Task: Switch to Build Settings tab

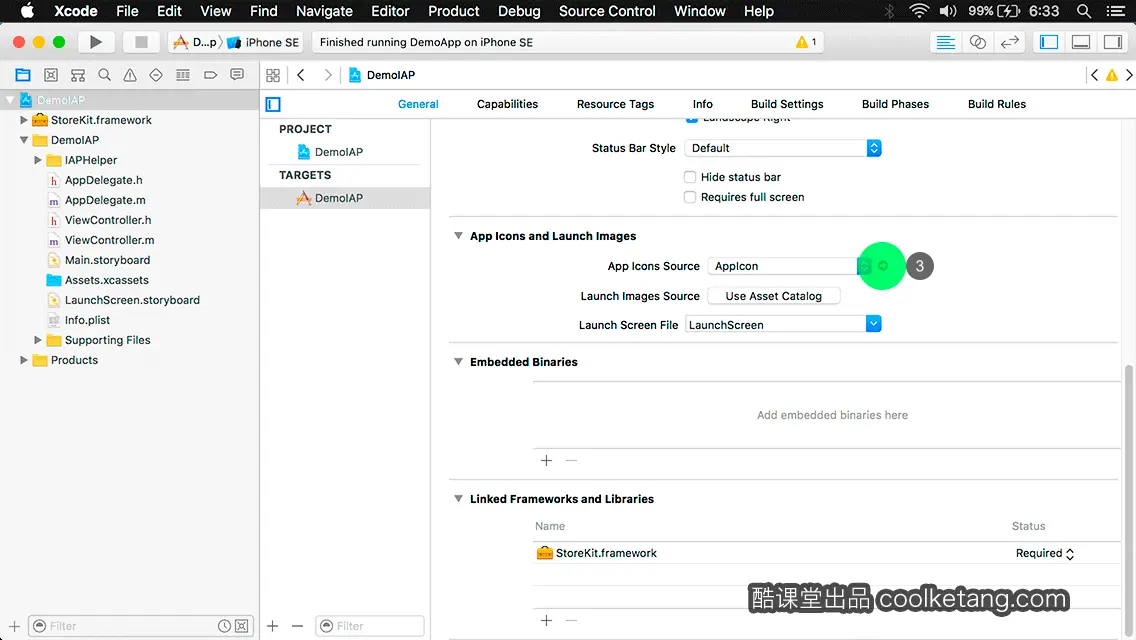Action: click(787, 104)
